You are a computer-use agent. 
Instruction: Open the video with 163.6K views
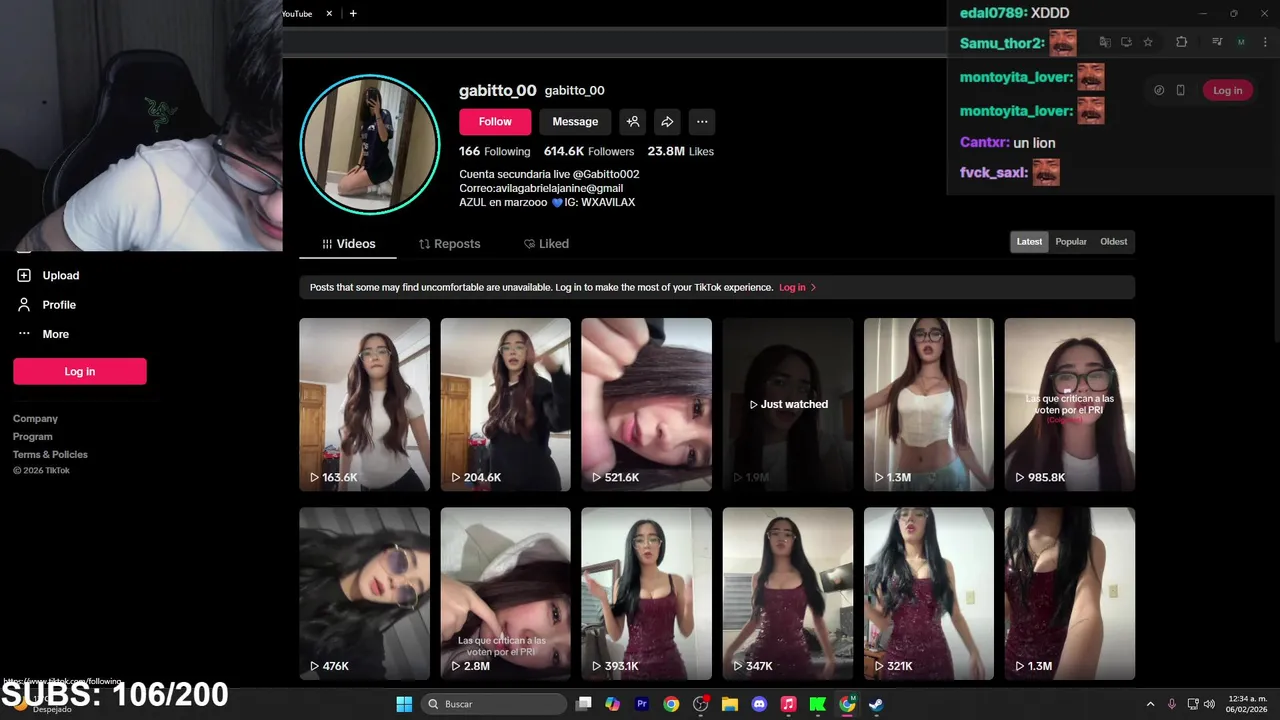[364, 404]
